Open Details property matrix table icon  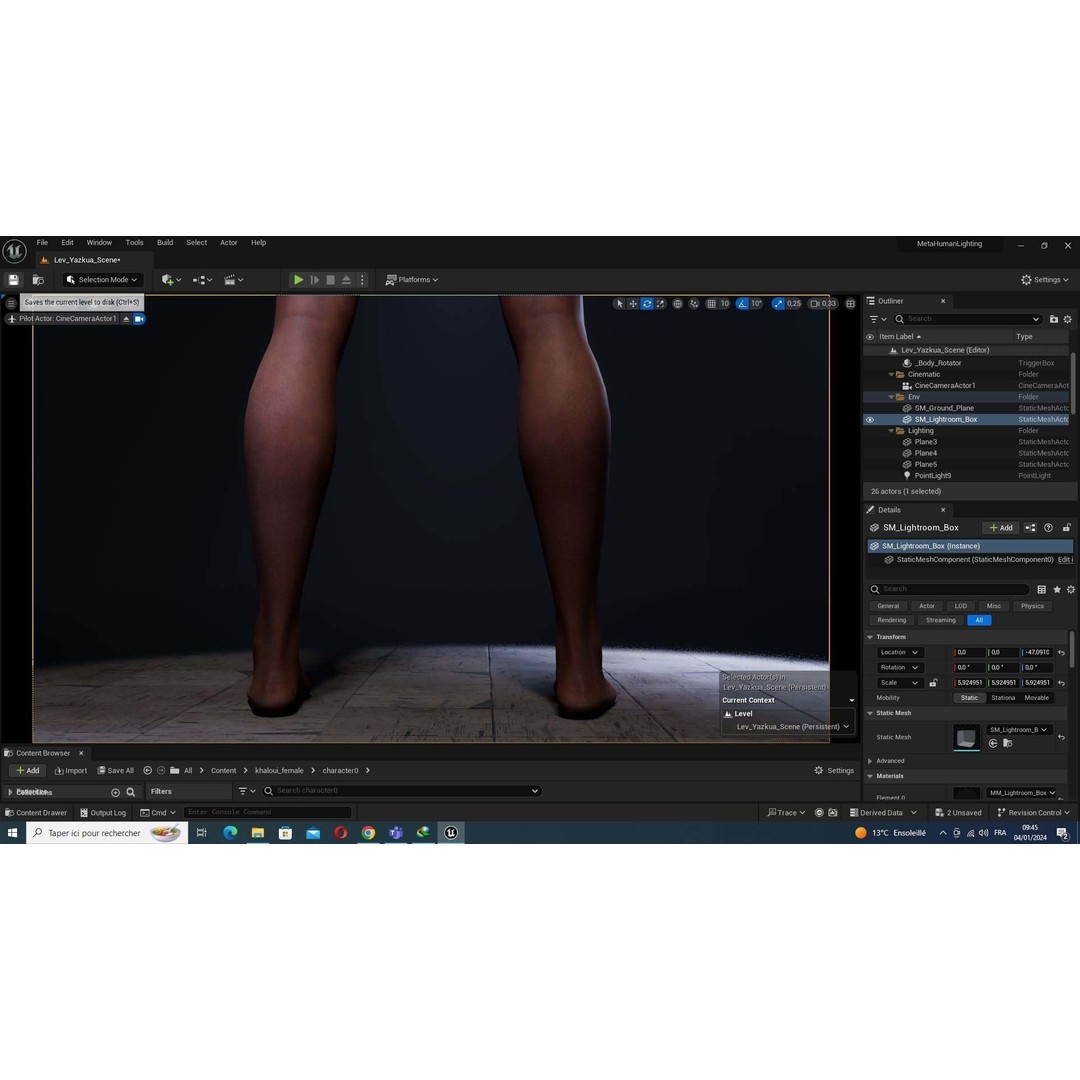(x=1041, y=590)
